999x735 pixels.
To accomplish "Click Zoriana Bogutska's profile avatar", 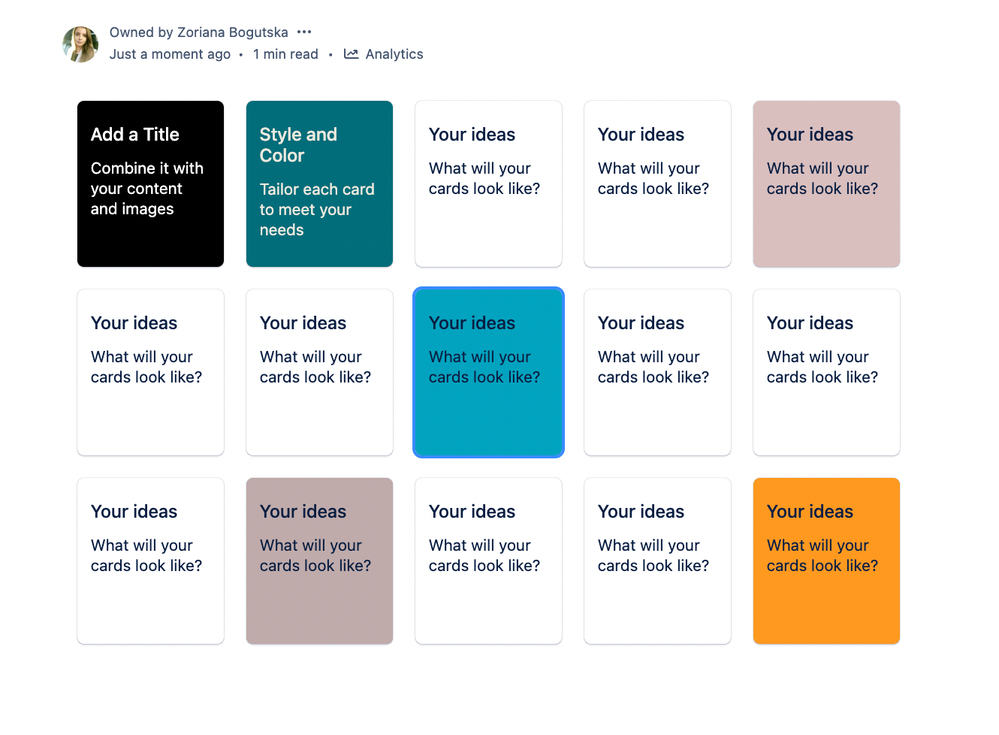I will point(80,44).
